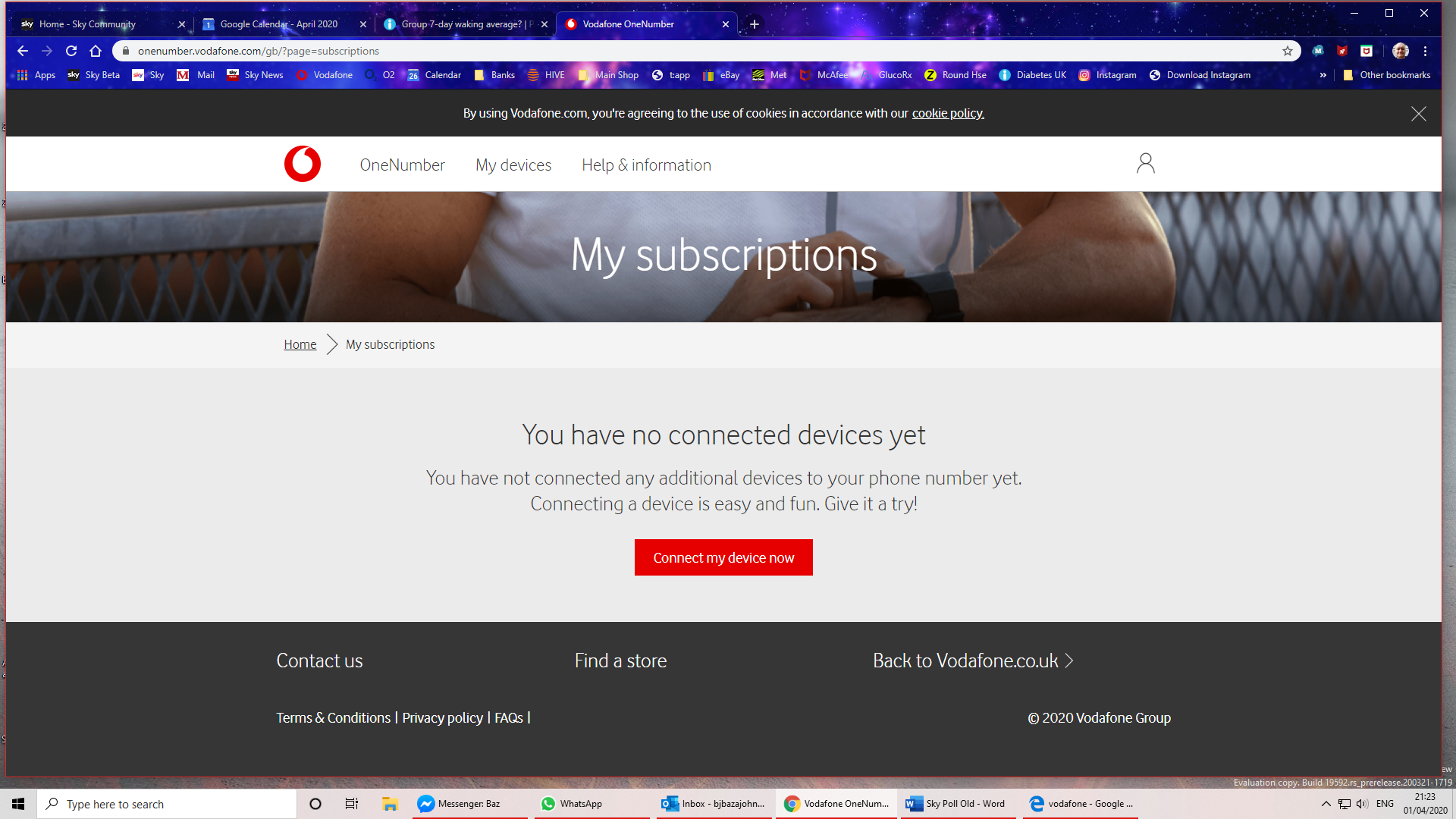Viewport: 1456px width, 819px height.
Task: Click Back to Vodafone.co.uk link
Action: pyautogui.click(x=973, y=661)
